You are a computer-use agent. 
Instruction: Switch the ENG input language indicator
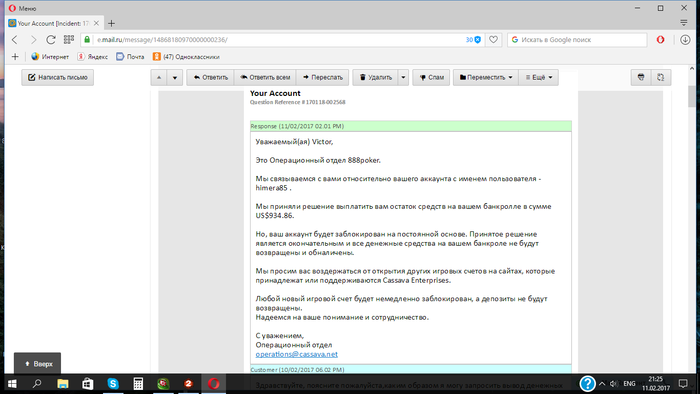629,384
